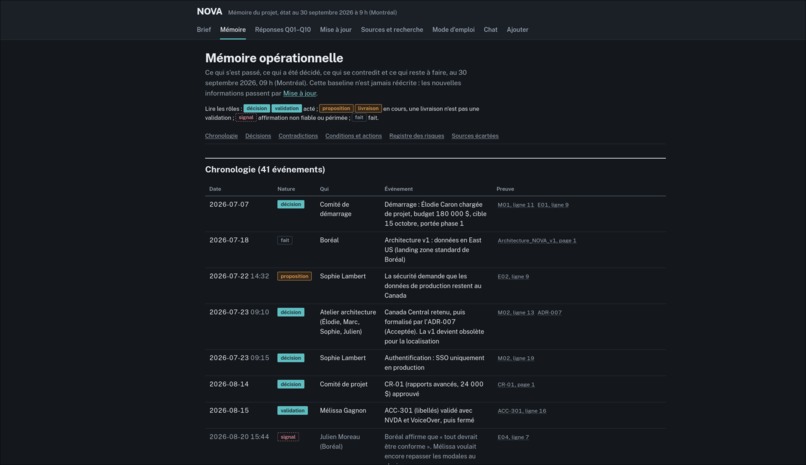Click 'Boréal' in the Qui column
The image size is (806, 465).
pos(329,240)
